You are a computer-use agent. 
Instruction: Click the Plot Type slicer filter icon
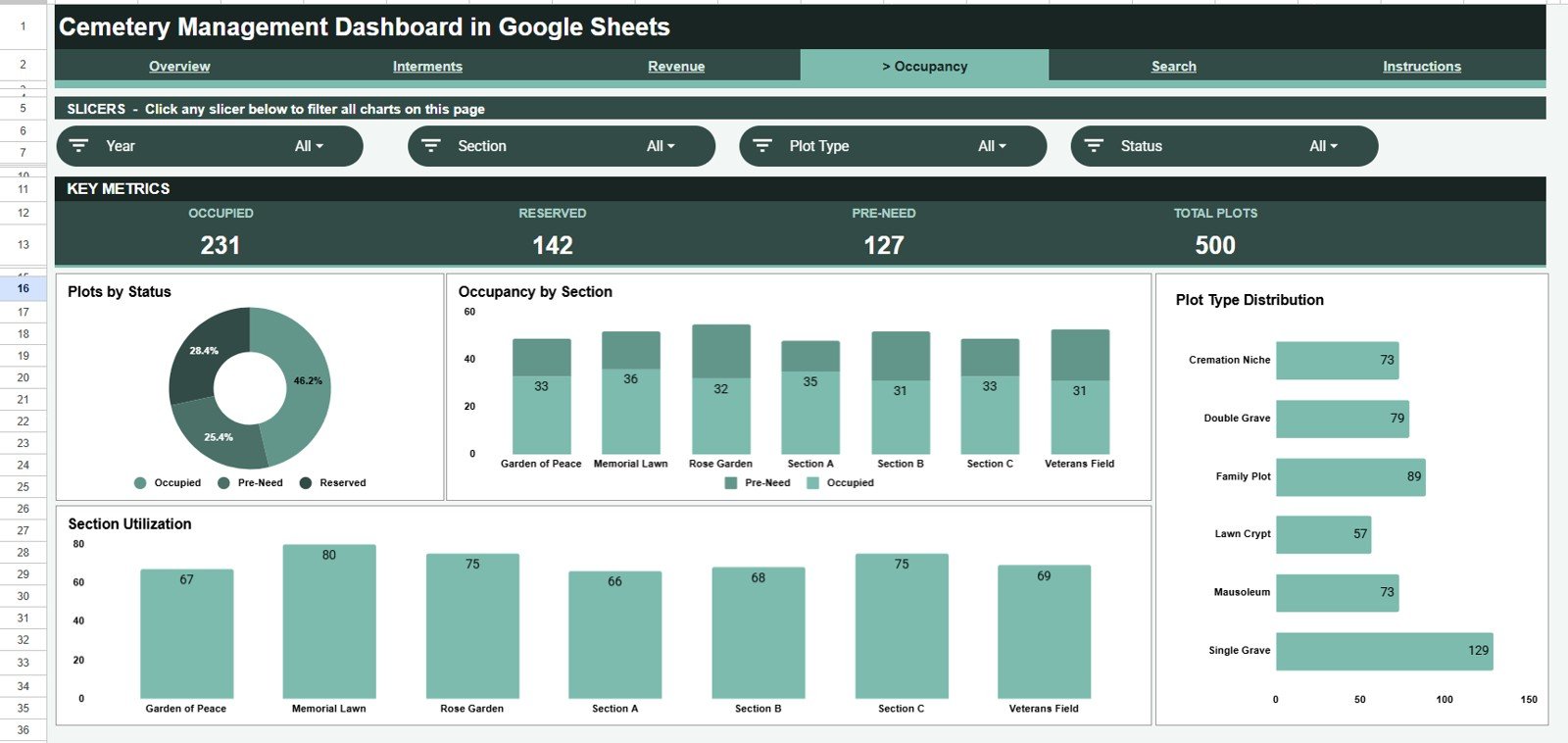pyautogui.click(x=761, y=146)
